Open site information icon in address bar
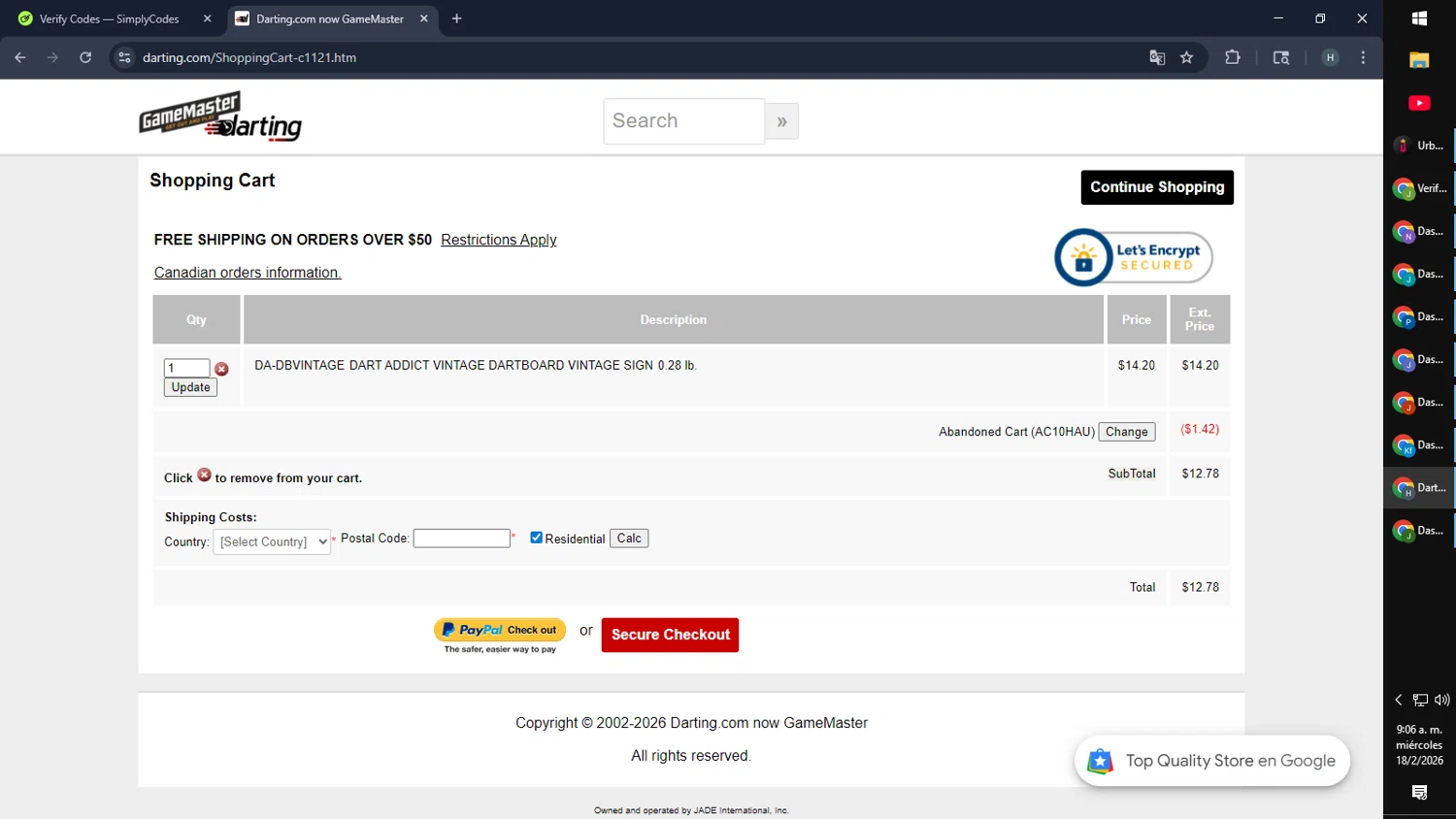 coord(124,57)
